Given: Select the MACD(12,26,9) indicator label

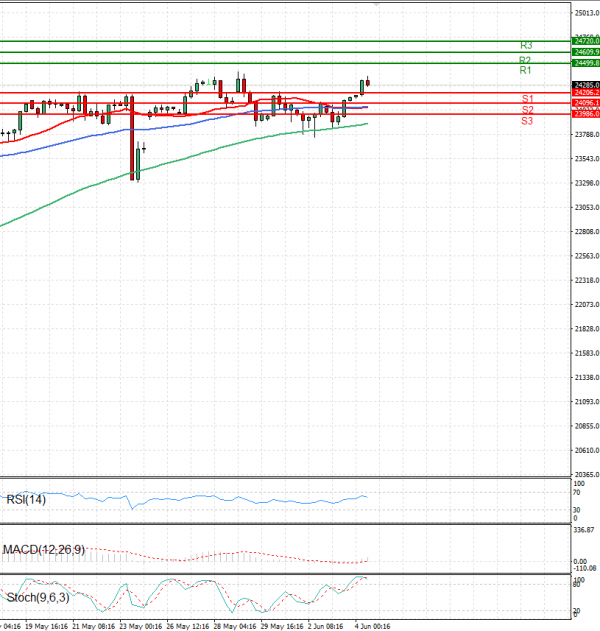Looking at the screenshot, I should [44, 550].
